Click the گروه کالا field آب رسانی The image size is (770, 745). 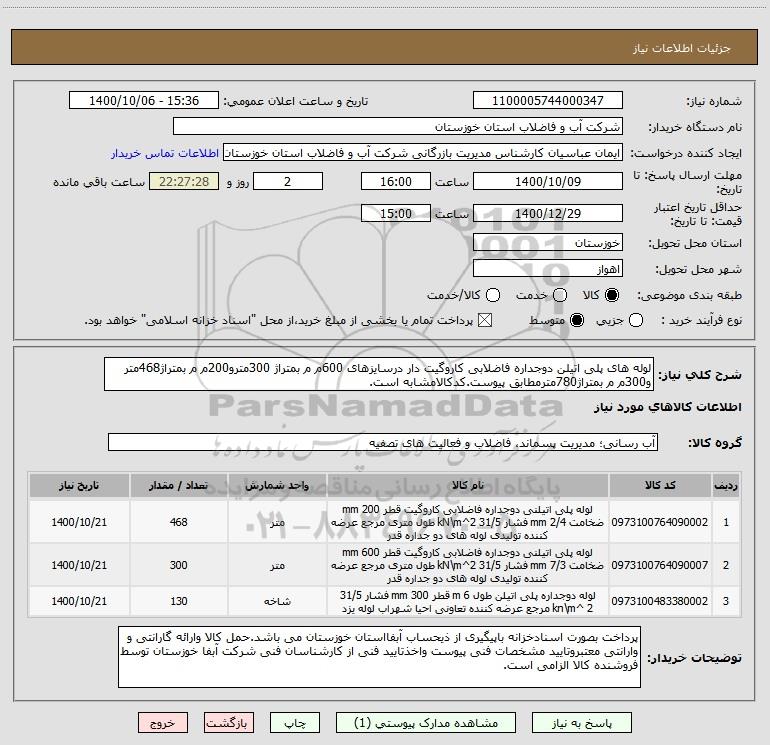coord(383,442)
